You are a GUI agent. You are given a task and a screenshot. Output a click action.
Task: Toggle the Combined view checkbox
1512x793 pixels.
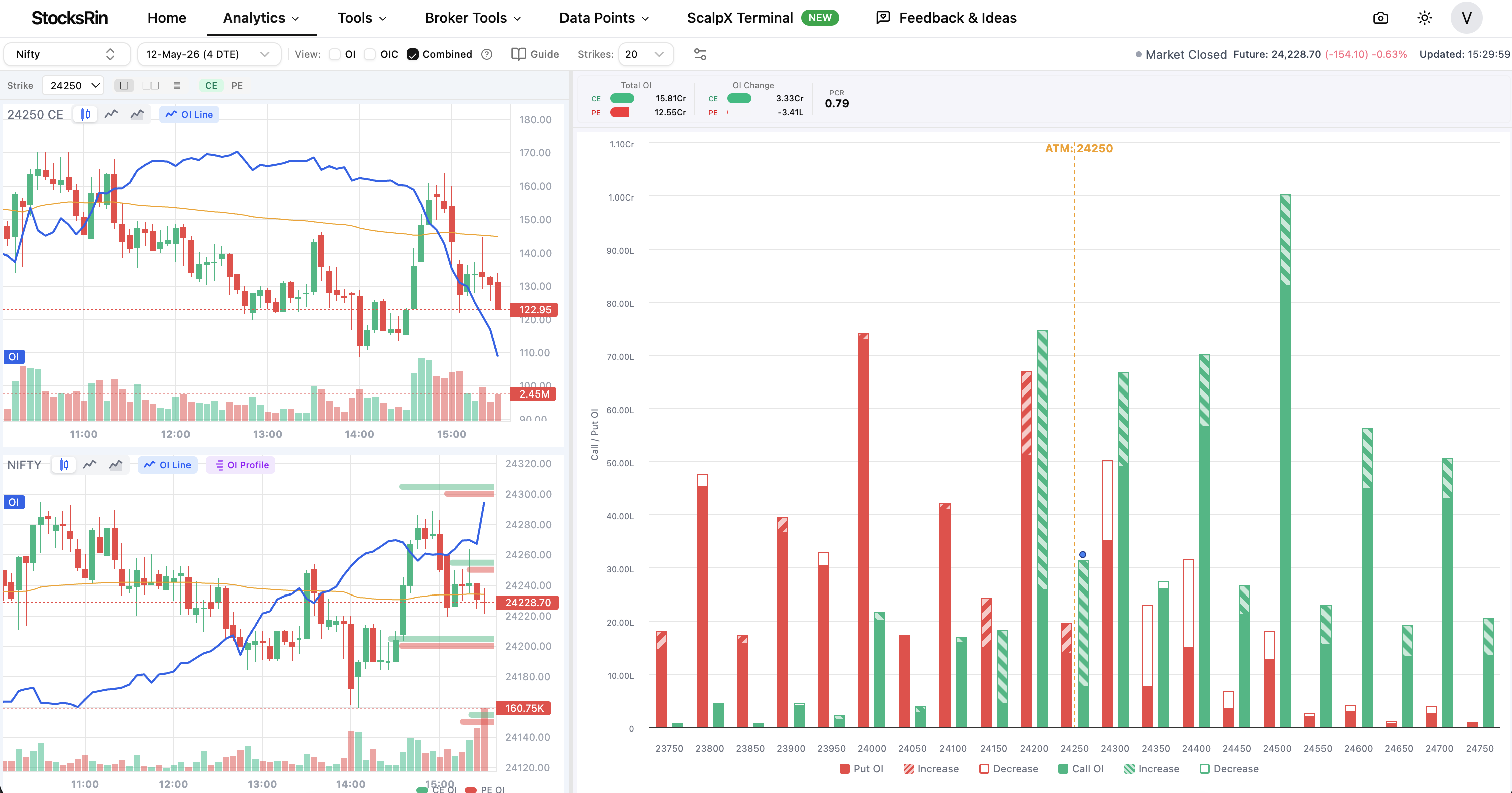click(x=413, y=54)
